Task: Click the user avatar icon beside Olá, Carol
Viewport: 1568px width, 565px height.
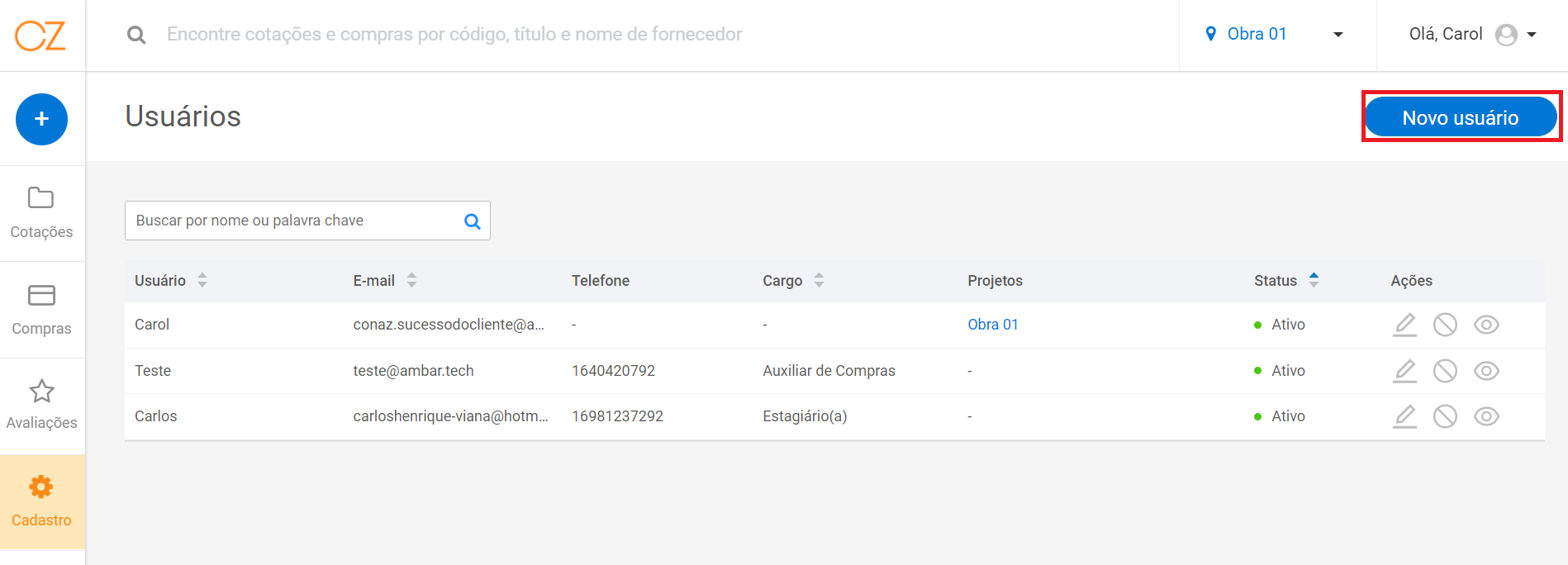Action: [1507, 35]
